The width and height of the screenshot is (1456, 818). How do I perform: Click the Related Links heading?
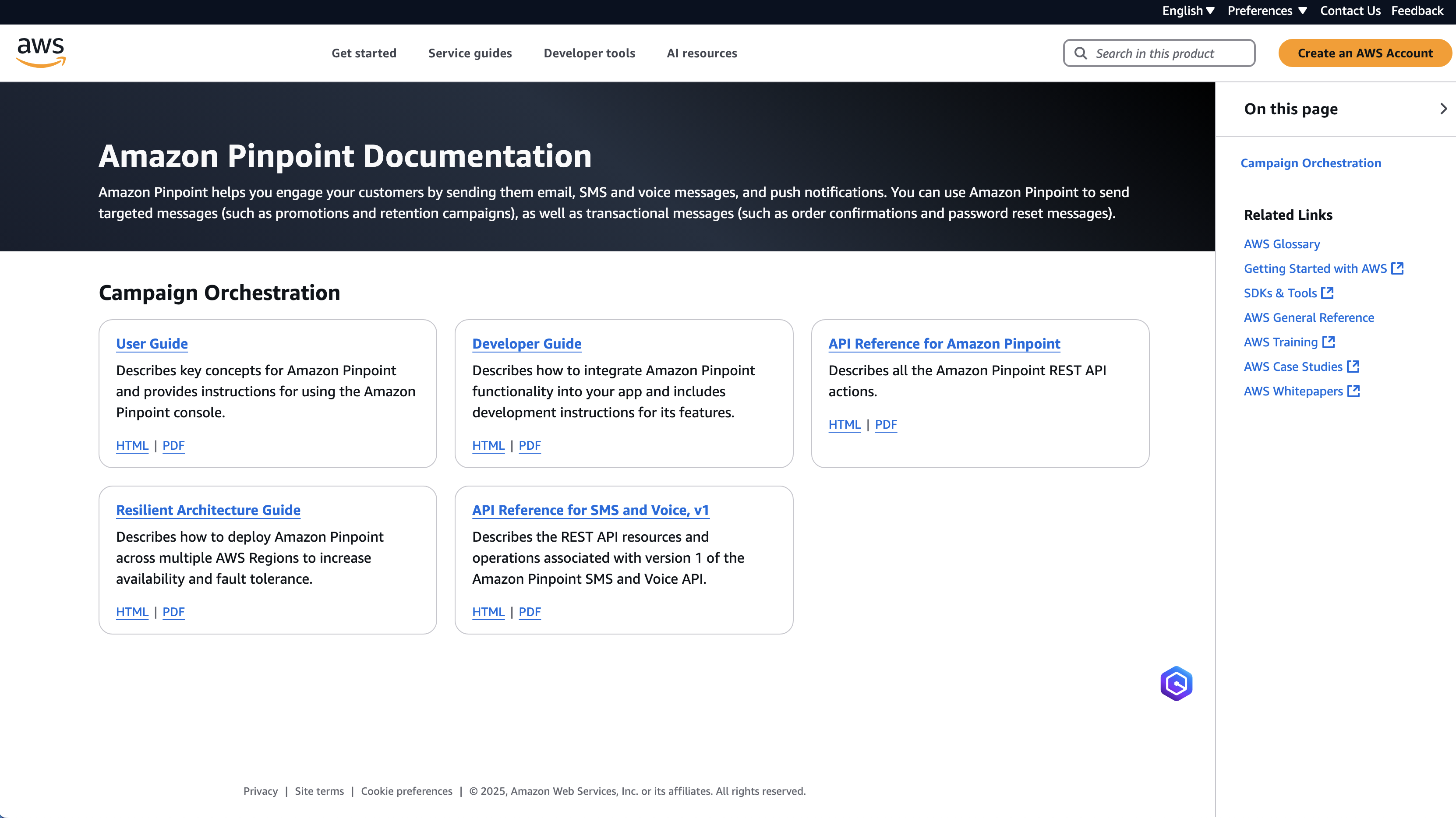pos(1288,215)
